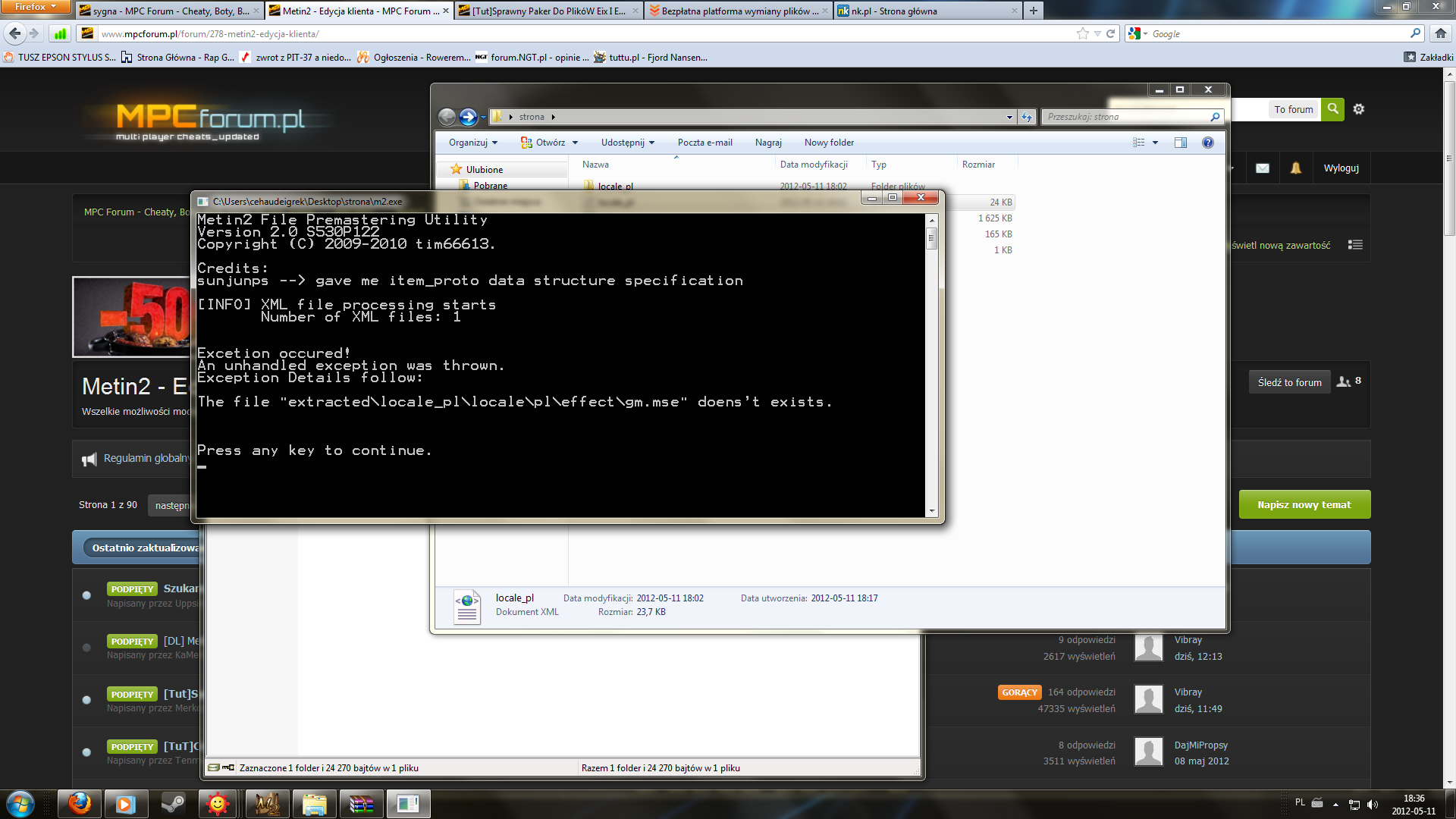Go back in Explorer strona window
Screen dimensions: 1456x819
coord(447,117)
